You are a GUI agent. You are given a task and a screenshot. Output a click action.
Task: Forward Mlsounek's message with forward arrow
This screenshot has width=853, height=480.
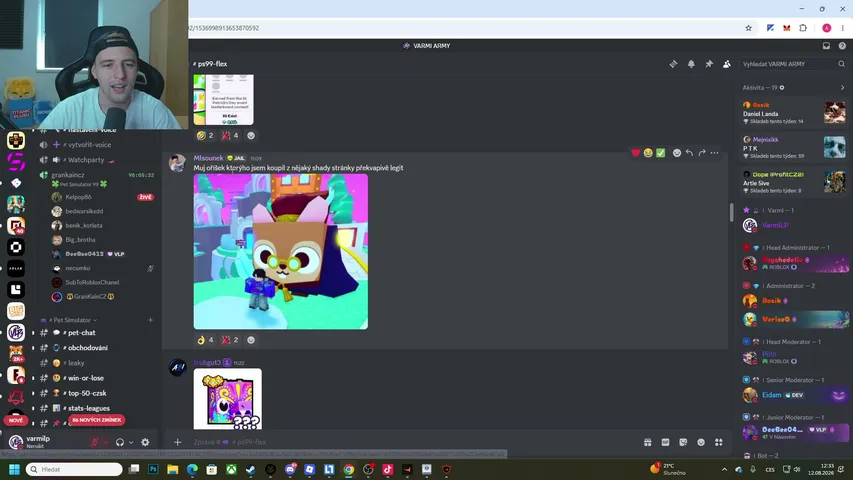coord(702,153)
